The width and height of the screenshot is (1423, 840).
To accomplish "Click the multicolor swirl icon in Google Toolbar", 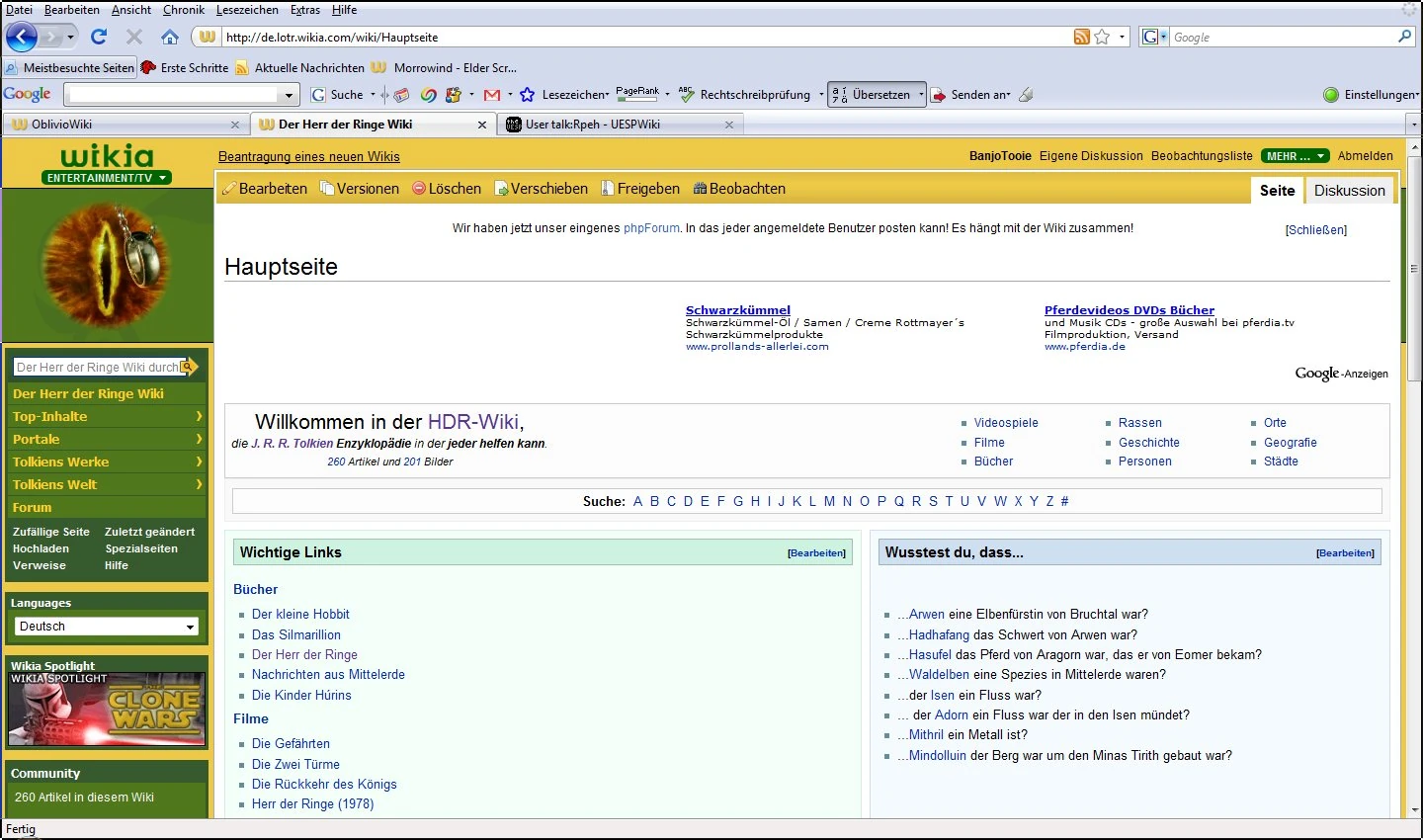I will point(428,95).
